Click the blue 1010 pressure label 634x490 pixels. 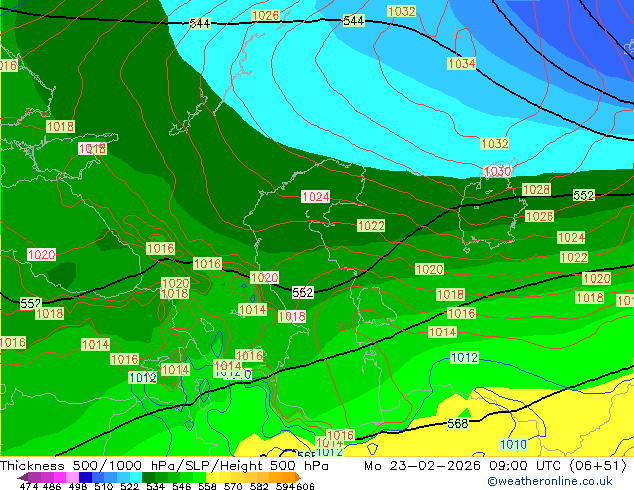point(514,445)
